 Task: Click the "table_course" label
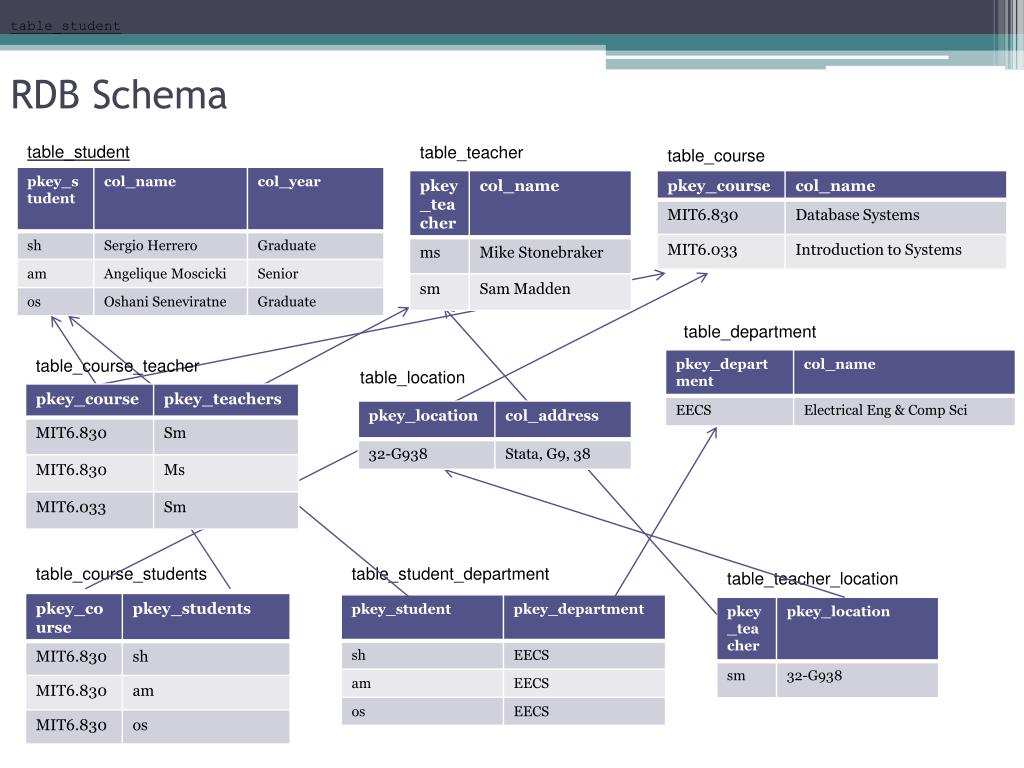click(716, 156)
